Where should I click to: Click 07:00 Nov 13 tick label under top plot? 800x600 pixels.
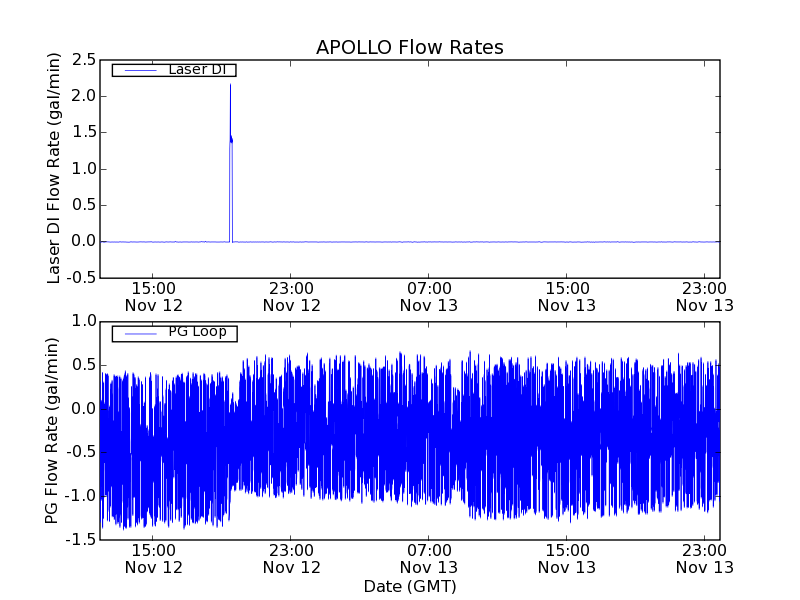[x=429, y=296]
